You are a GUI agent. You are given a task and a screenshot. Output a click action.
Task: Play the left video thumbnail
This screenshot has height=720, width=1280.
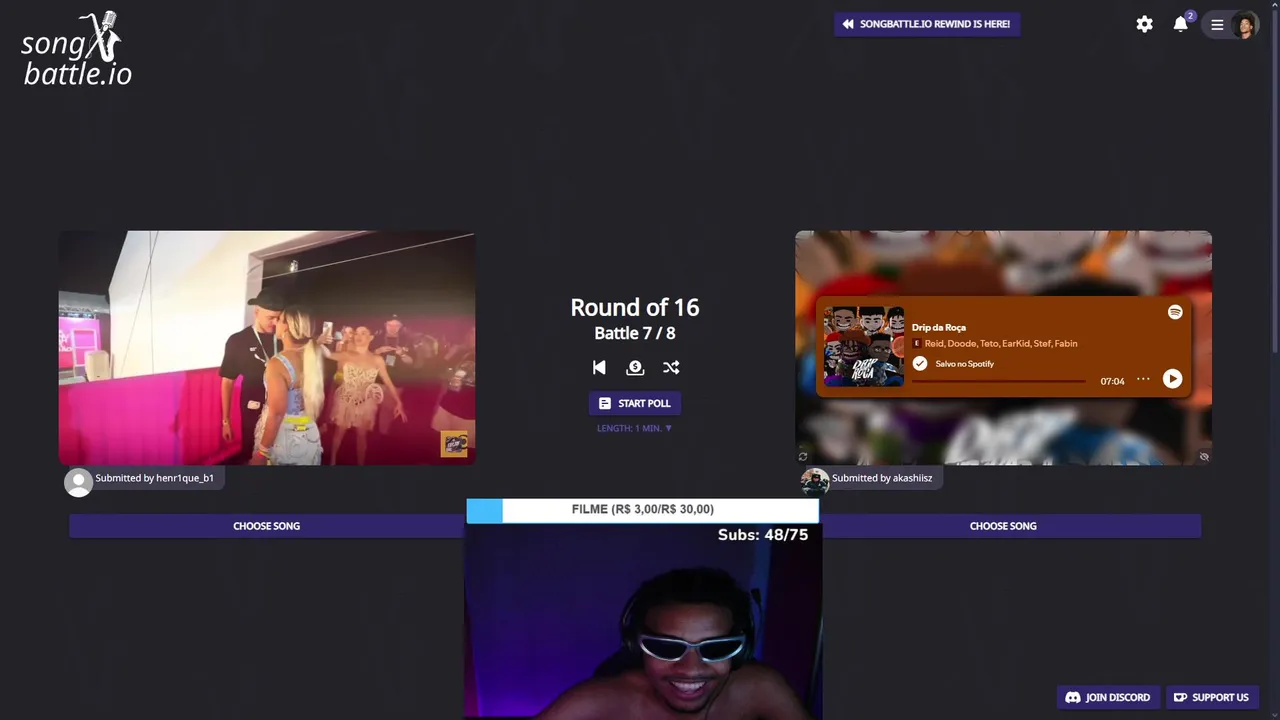coord(267,348)
